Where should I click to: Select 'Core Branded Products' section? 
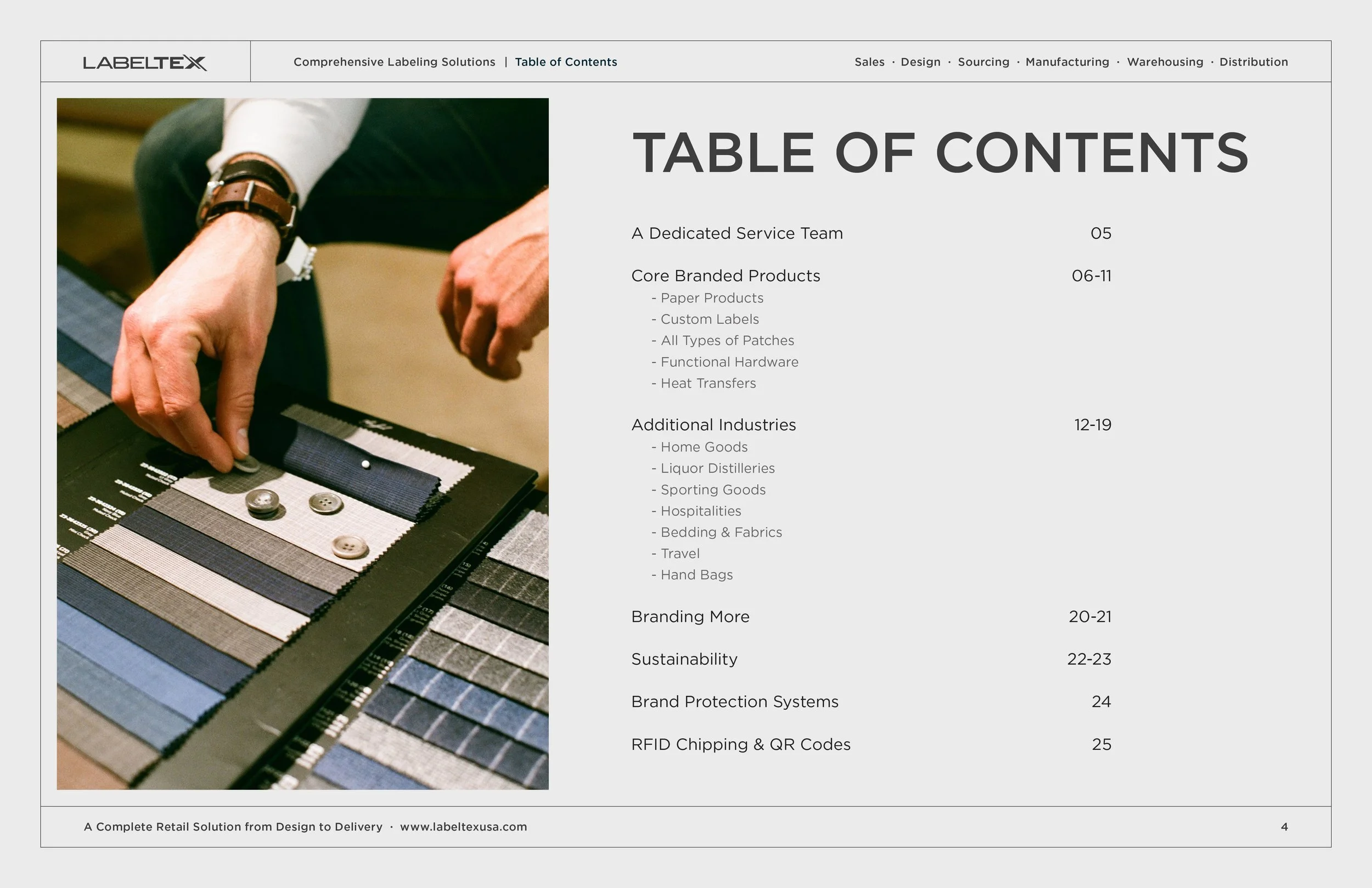726,276
